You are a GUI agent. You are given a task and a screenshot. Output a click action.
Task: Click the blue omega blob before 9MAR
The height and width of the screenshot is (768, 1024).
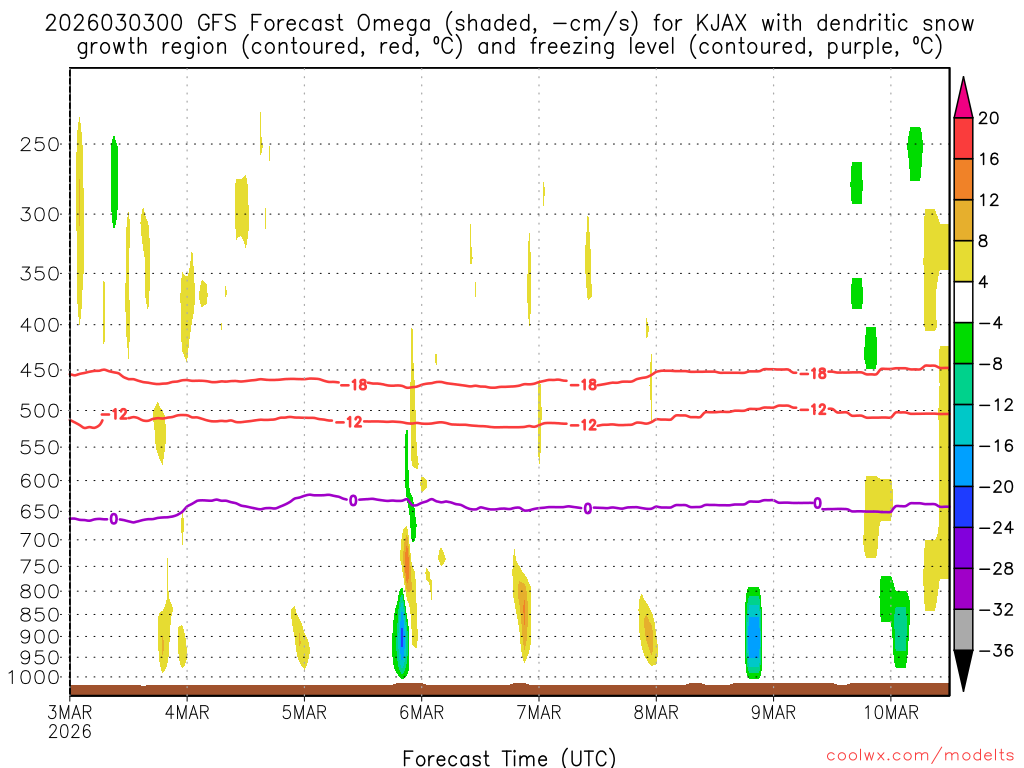pos(754,632)
